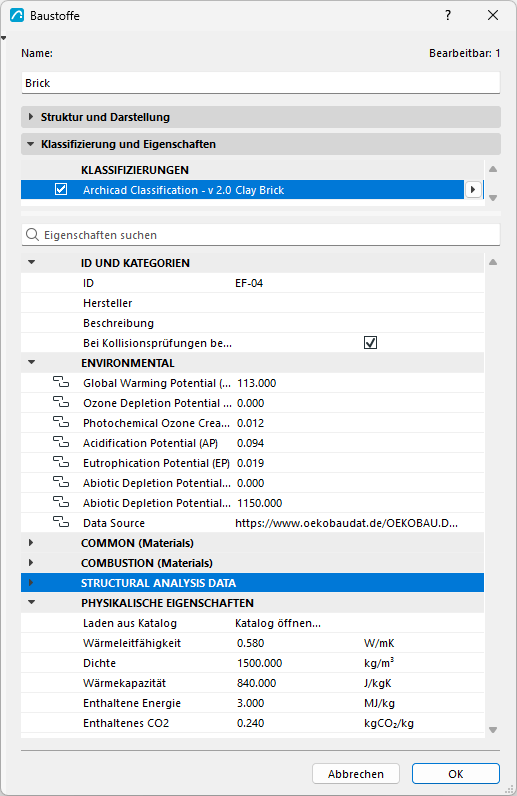Viewport: 517px width, 796px height.
Task: Click Global Warming Potential value 113.000
Action: click(x=256, y=383)
